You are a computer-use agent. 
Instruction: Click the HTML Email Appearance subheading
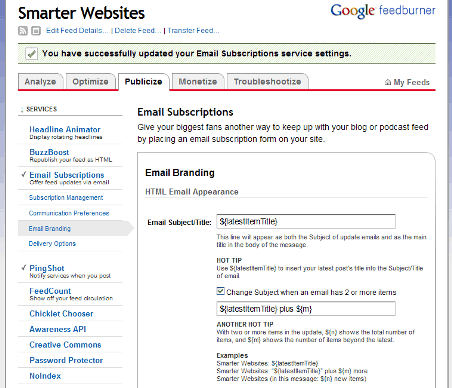click(192, 192)
